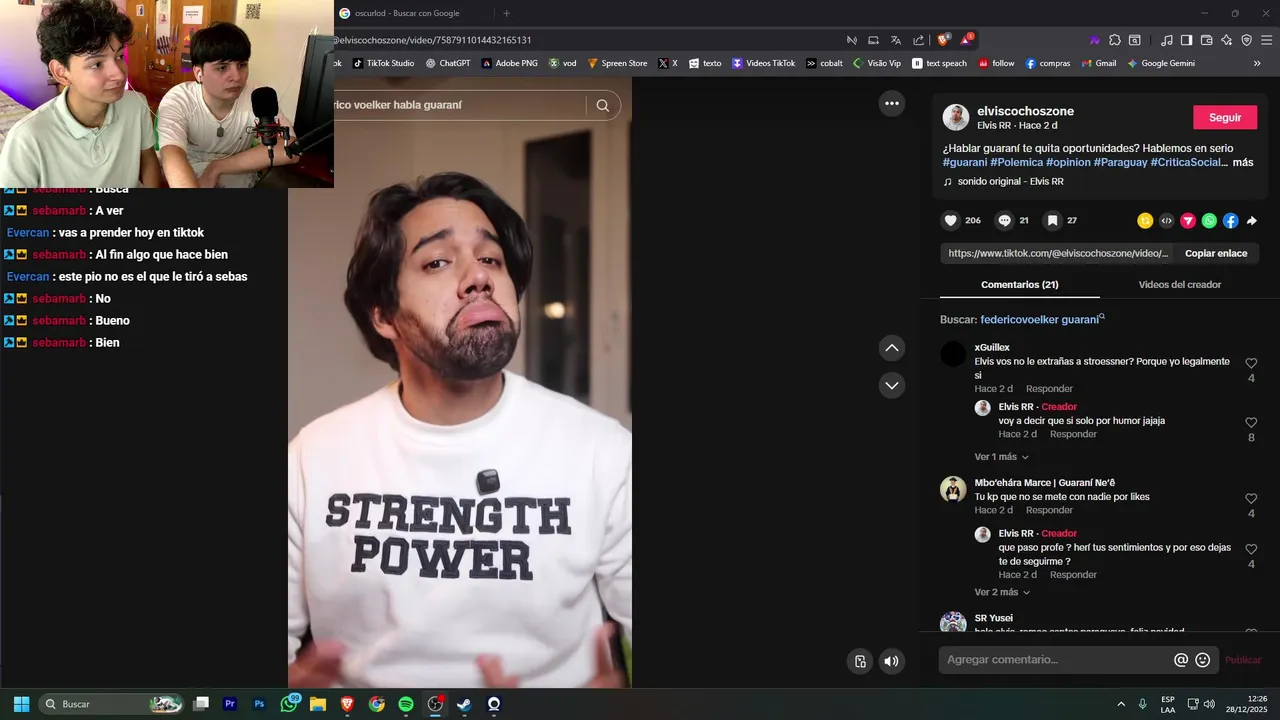
Task: Click the #Paraguay hashtag
Action: coord(1120,162)
